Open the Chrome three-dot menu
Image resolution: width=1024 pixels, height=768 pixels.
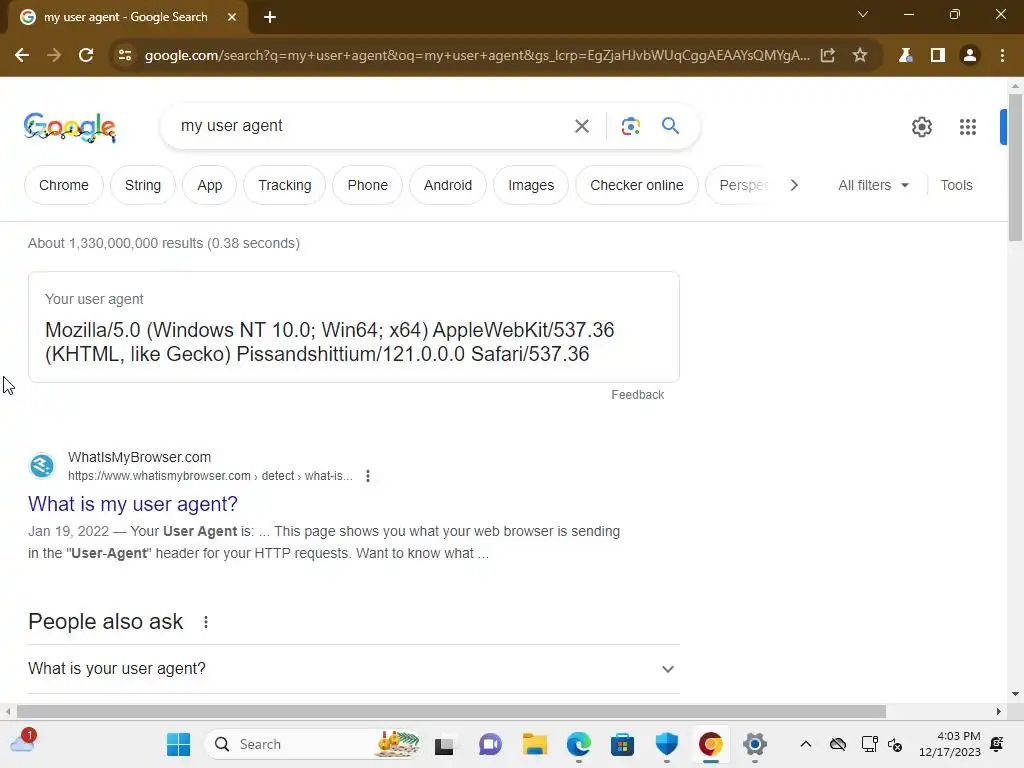1002,56
